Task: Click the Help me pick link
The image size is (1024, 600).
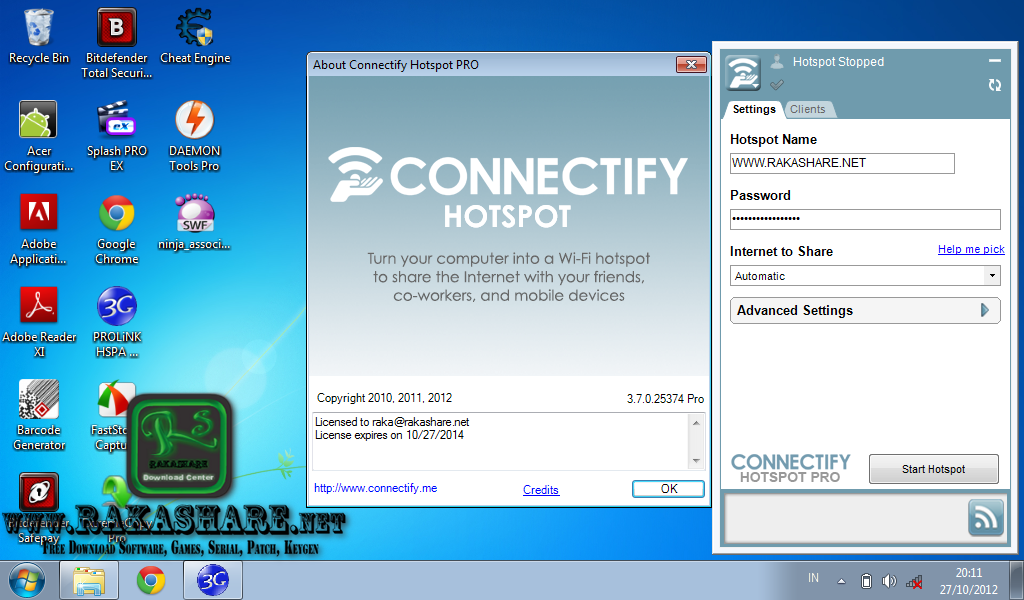Action: (971, 249)
